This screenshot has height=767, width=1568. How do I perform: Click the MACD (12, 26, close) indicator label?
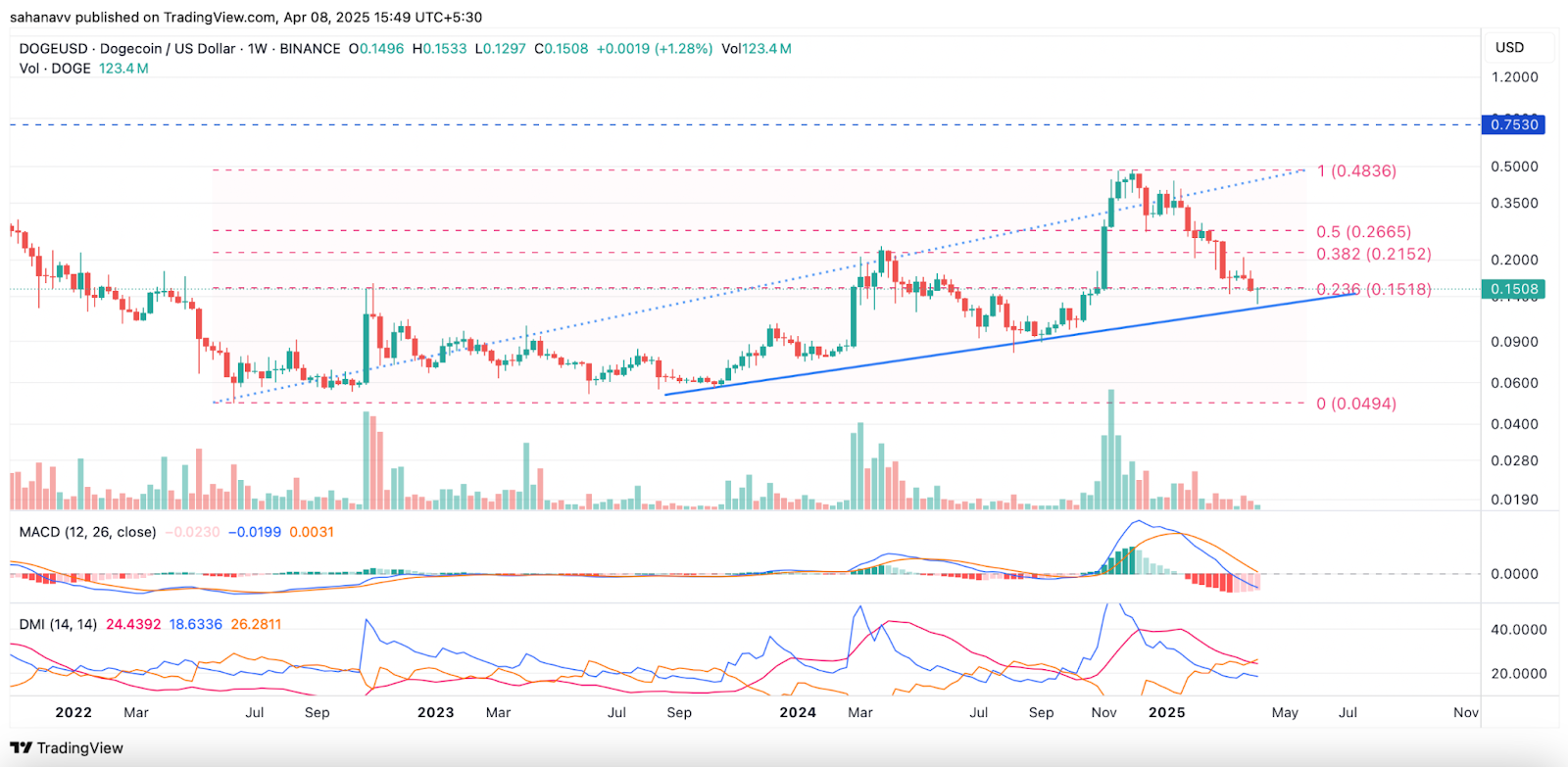click(x=87, y=532)
